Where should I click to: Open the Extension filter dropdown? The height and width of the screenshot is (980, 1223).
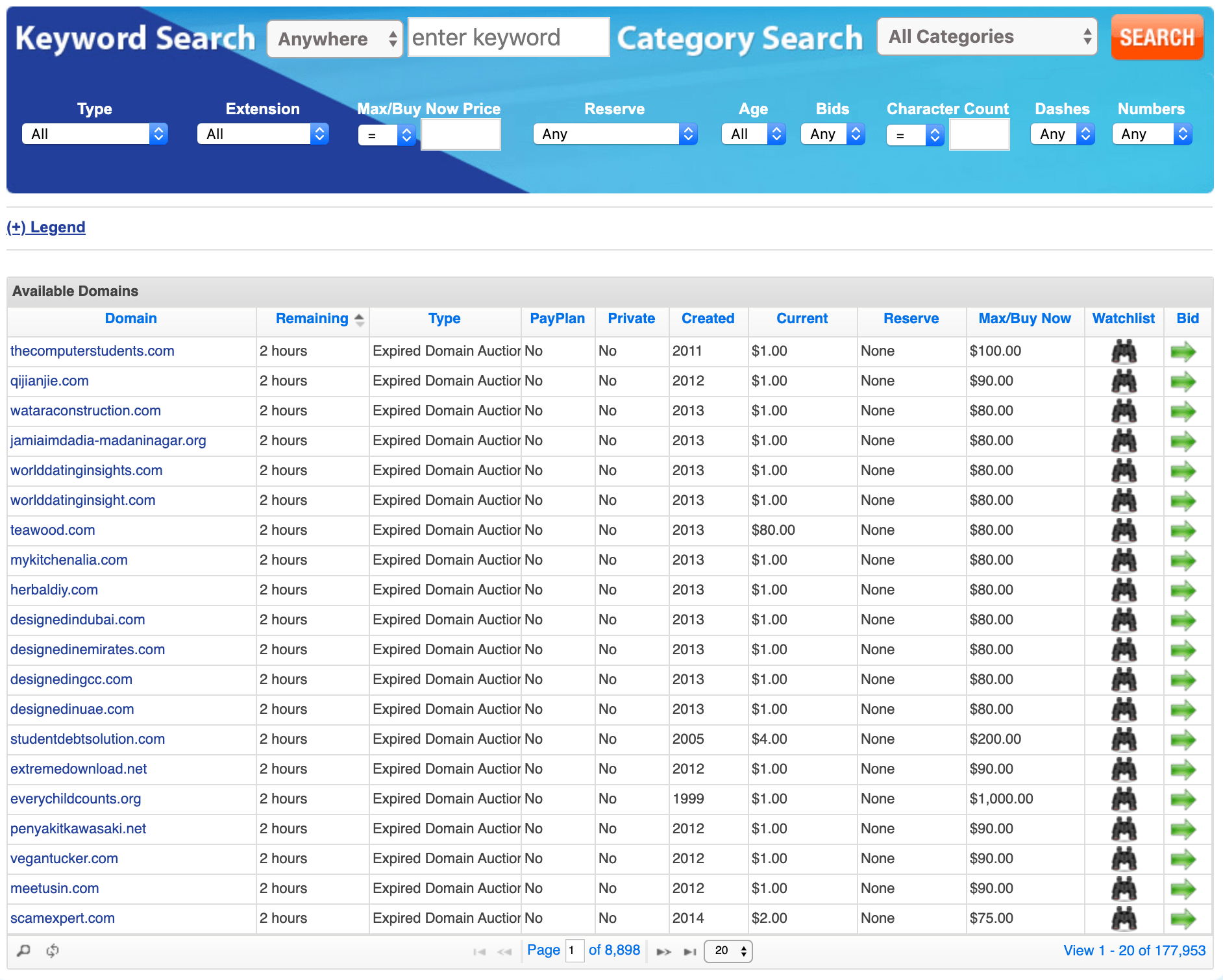(x=262, y=134)
